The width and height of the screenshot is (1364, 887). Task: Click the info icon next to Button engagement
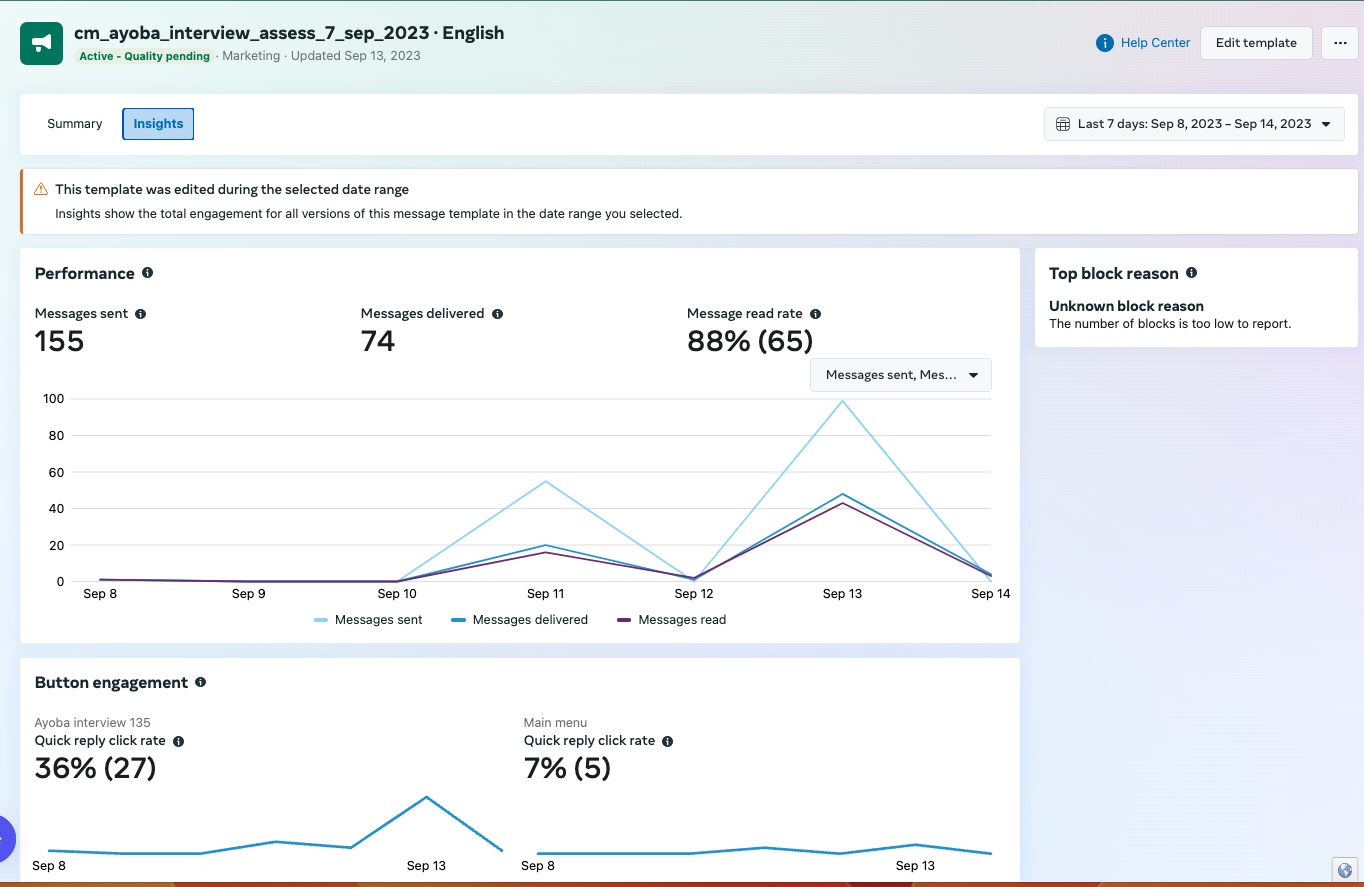point(200,682)
